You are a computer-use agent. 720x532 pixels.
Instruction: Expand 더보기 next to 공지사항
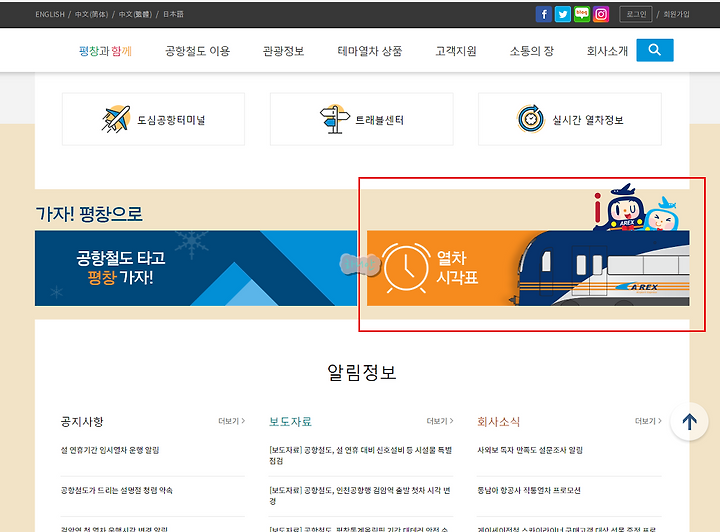(x=231, y=421)
